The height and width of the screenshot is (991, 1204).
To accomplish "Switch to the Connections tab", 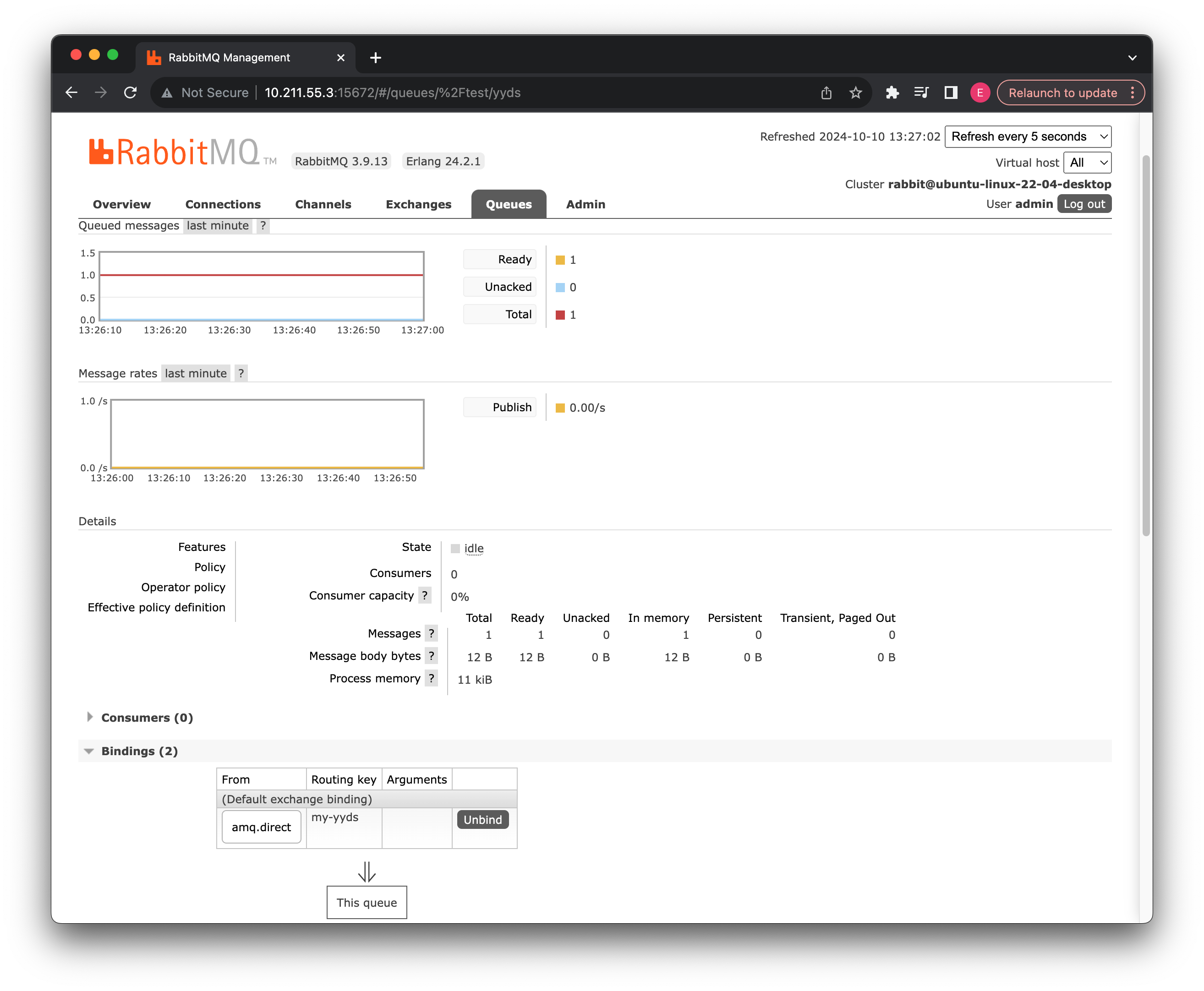I will coord(223,204).
